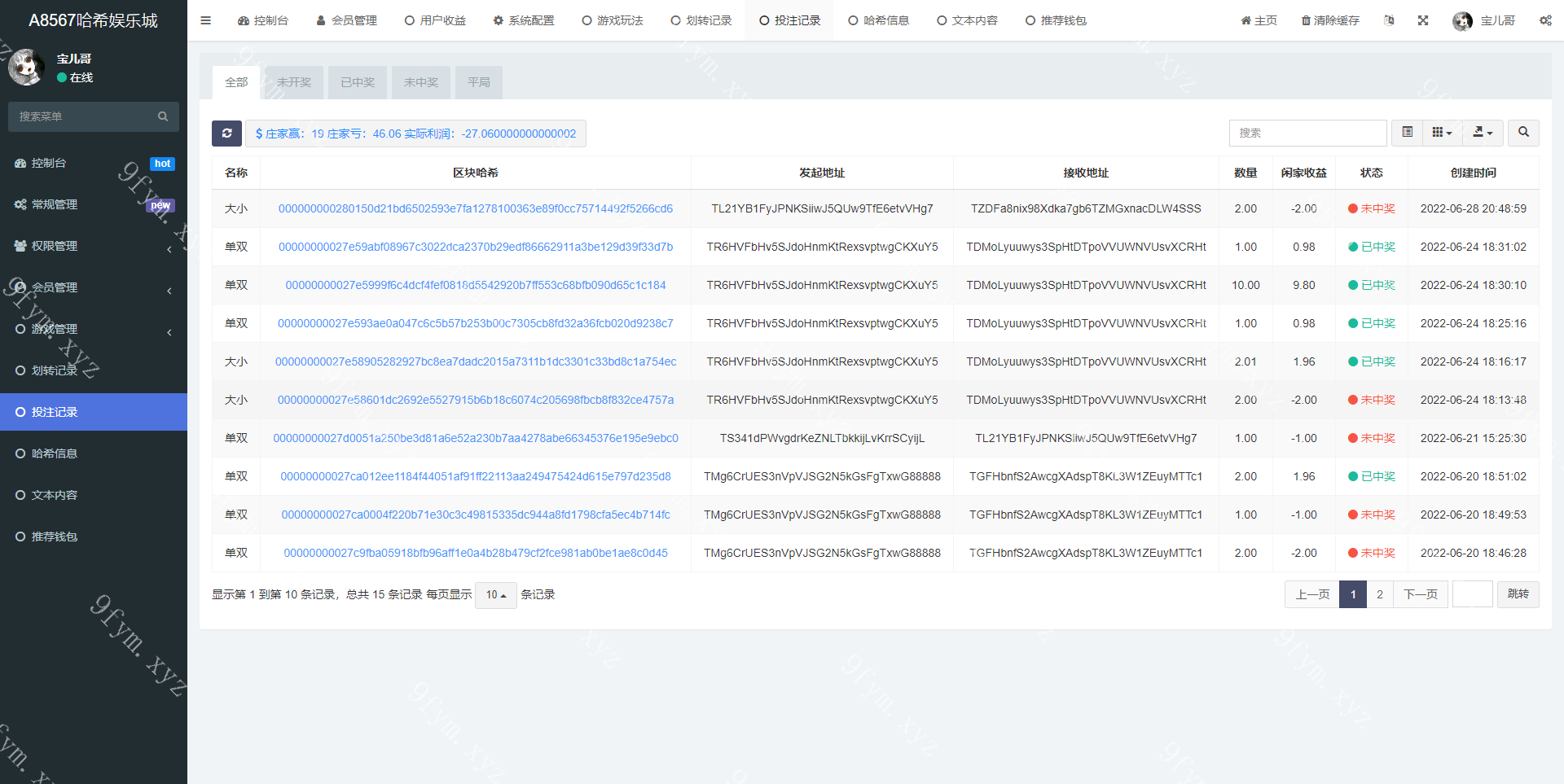Open the page size 10 dropdown
Viewport: 1564px width, 784px height.
[496, 594]
